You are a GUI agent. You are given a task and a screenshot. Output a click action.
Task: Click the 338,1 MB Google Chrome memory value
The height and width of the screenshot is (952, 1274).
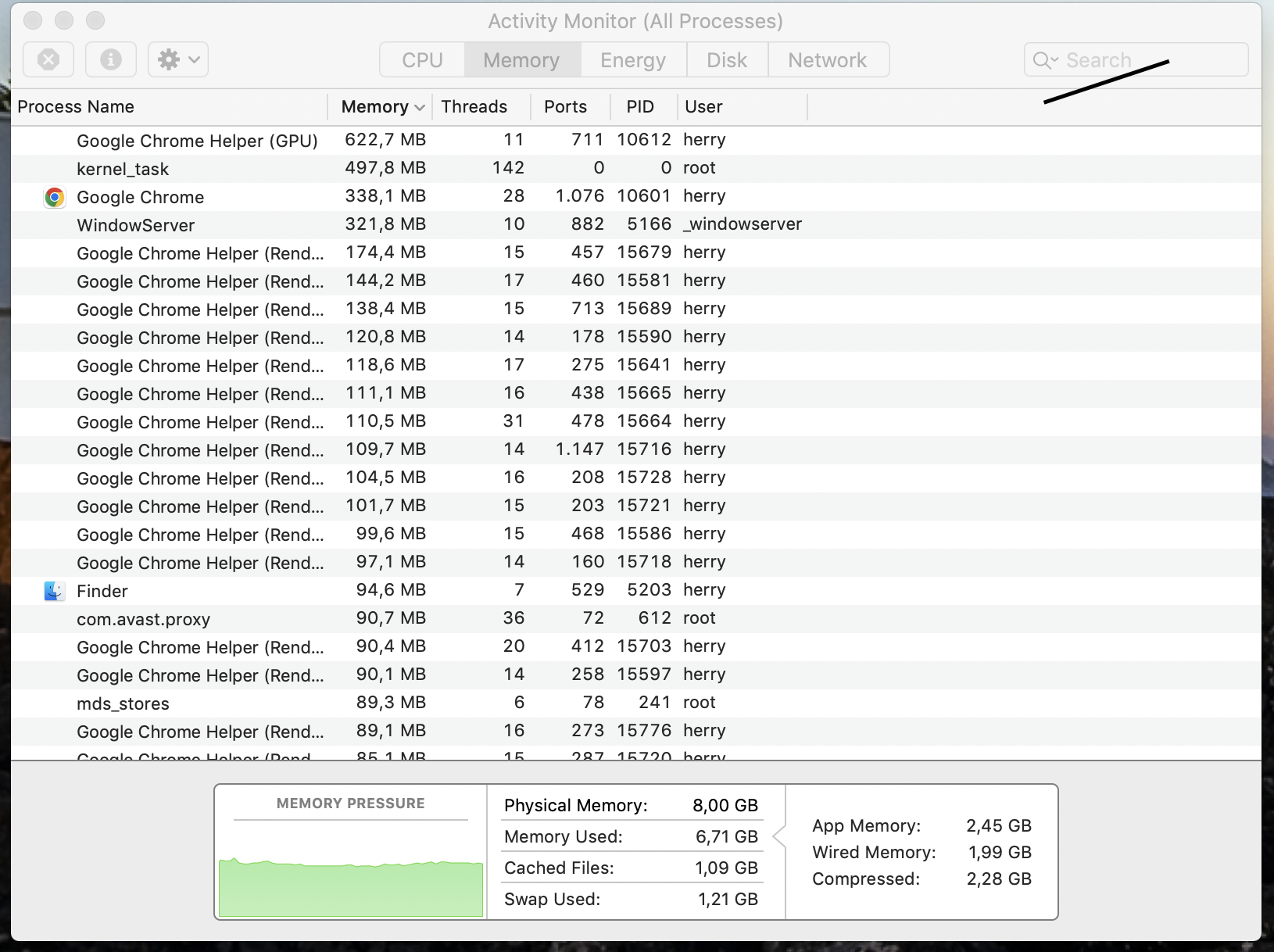pos(385,196)
